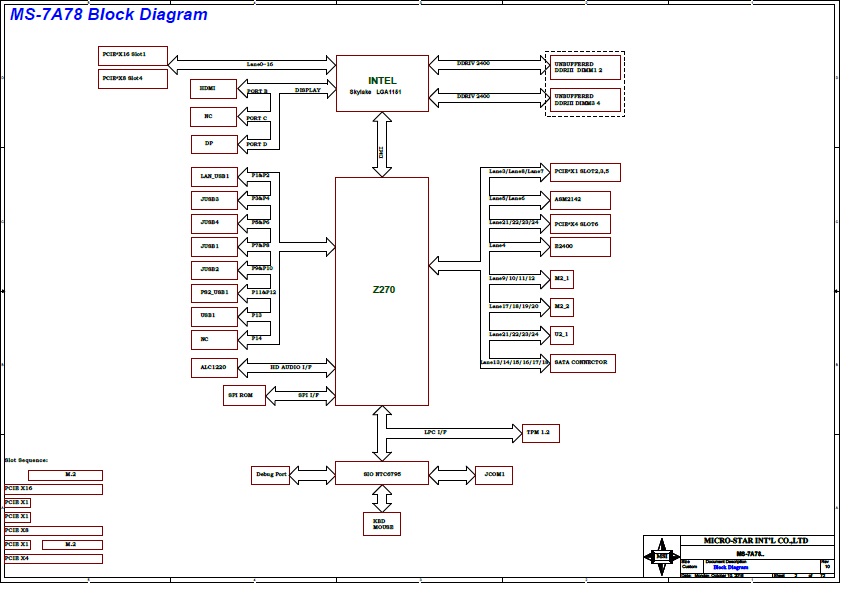Image resolution: width=851 pixels, height=602 pixels.
Task: Click 'M.2' bar above PCIE X16
Action: [66, 476]
